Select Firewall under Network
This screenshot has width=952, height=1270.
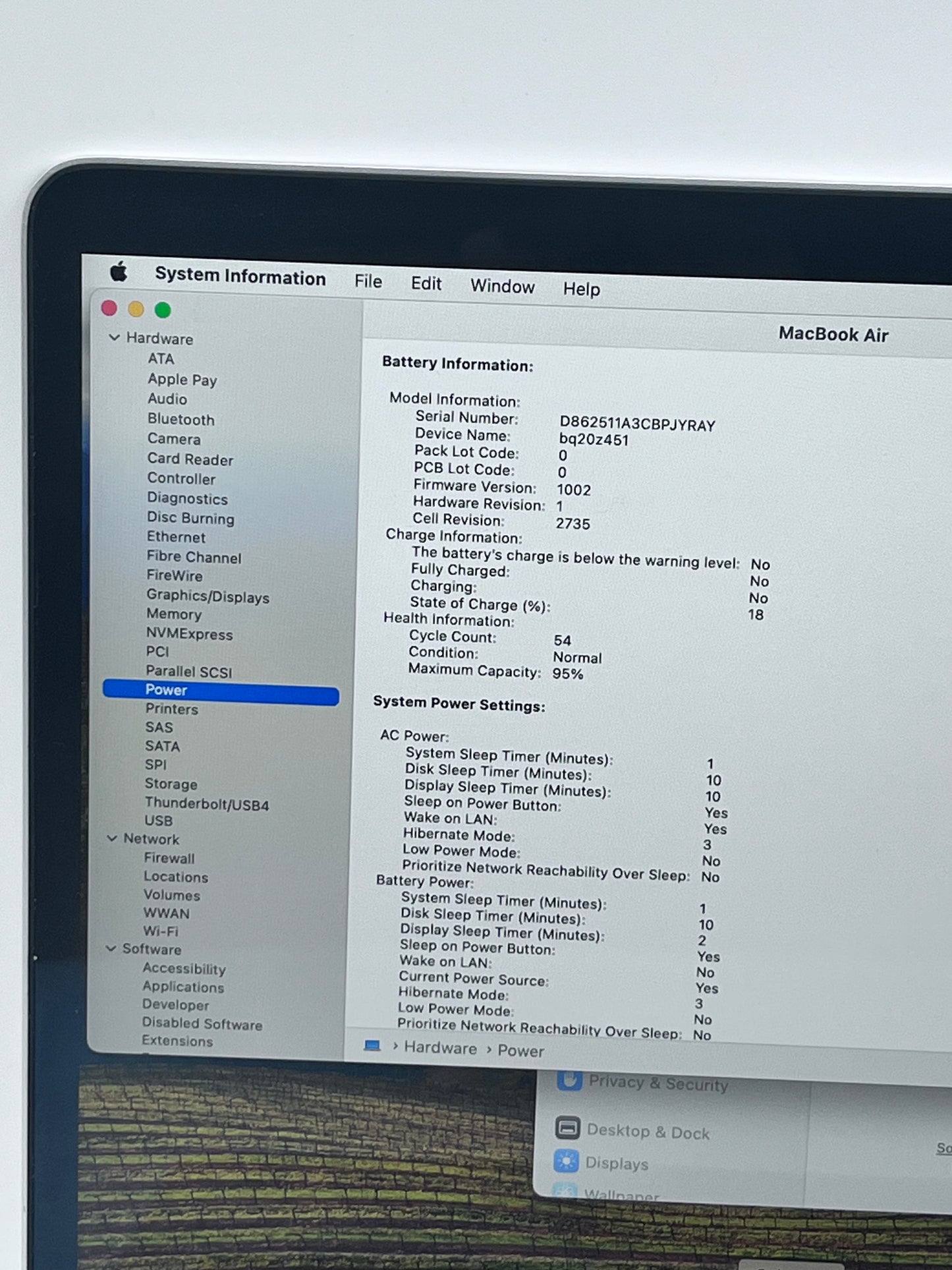pos(169,858)
